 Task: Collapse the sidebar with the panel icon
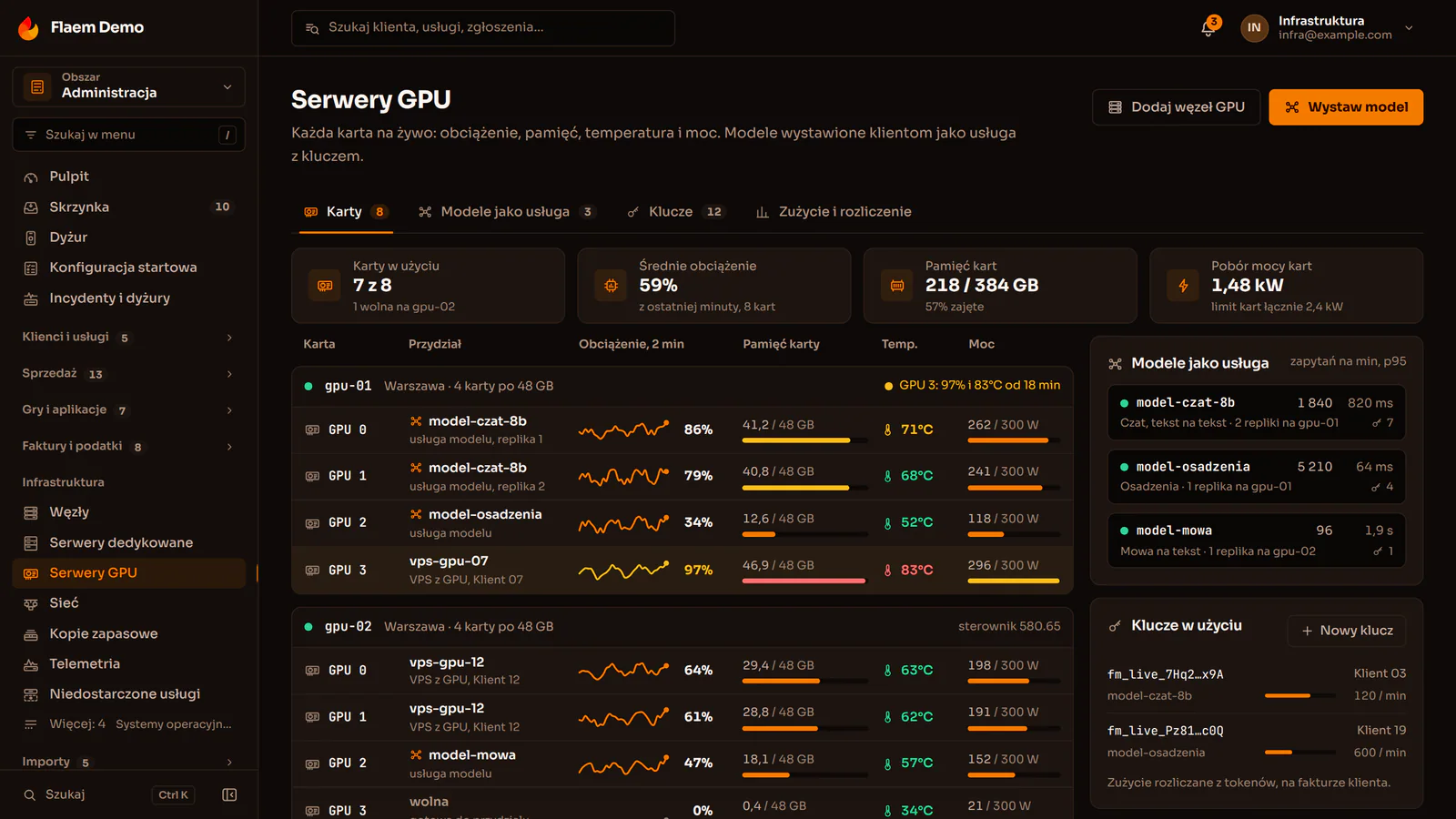click(229, 794)
